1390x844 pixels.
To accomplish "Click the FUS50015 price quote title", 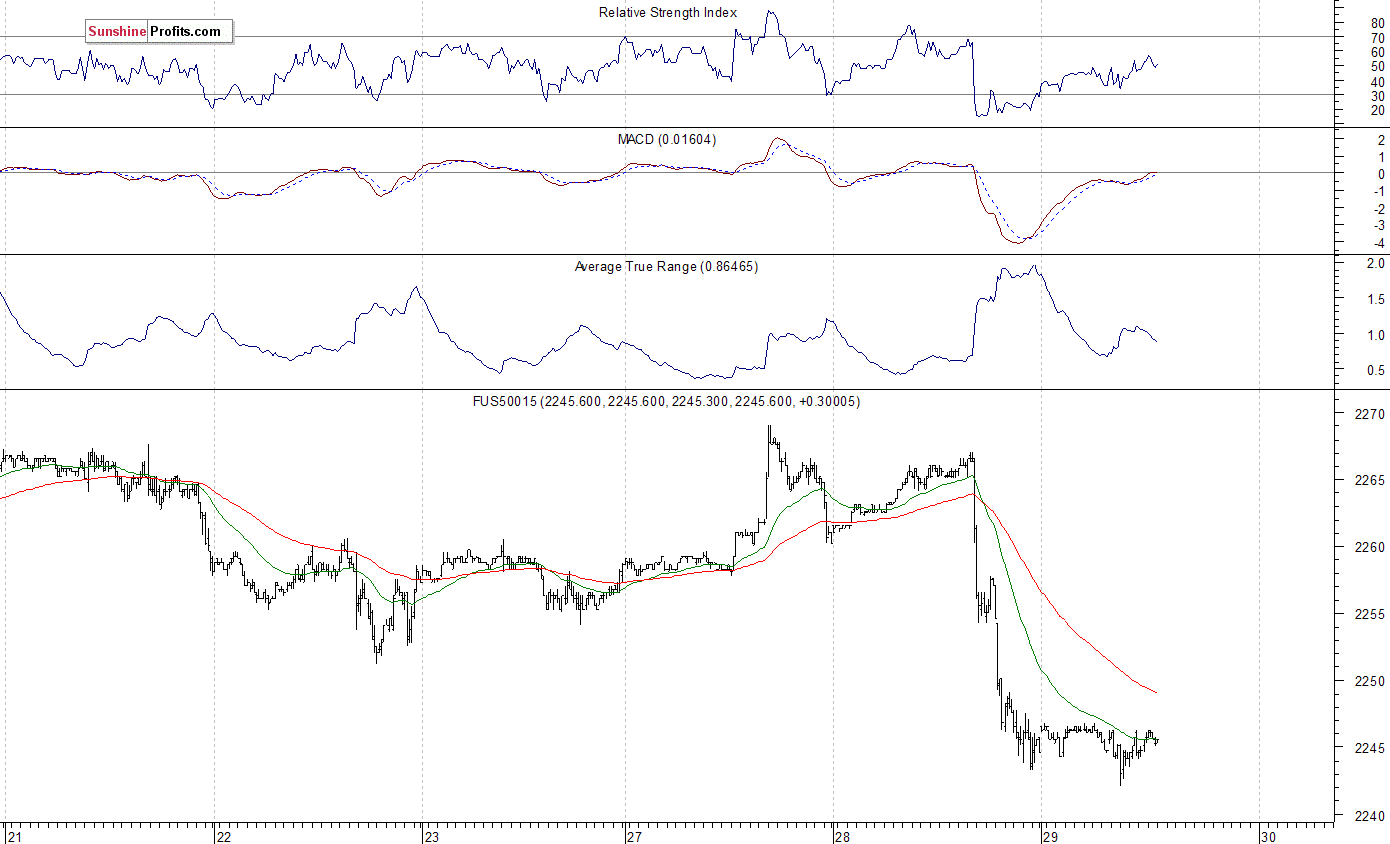I will coord(666,402).
